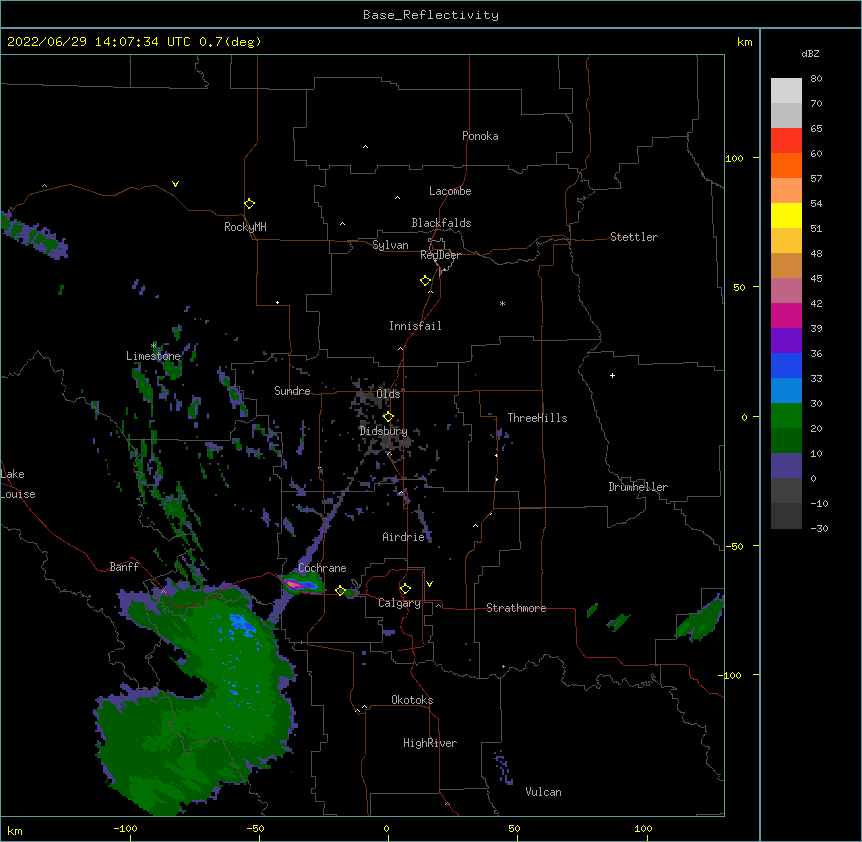This screenshot has width=862, height=842.
Task: Click the Base_Reflectivity title text
Action: pyautogui.click(x=431, y=15)
